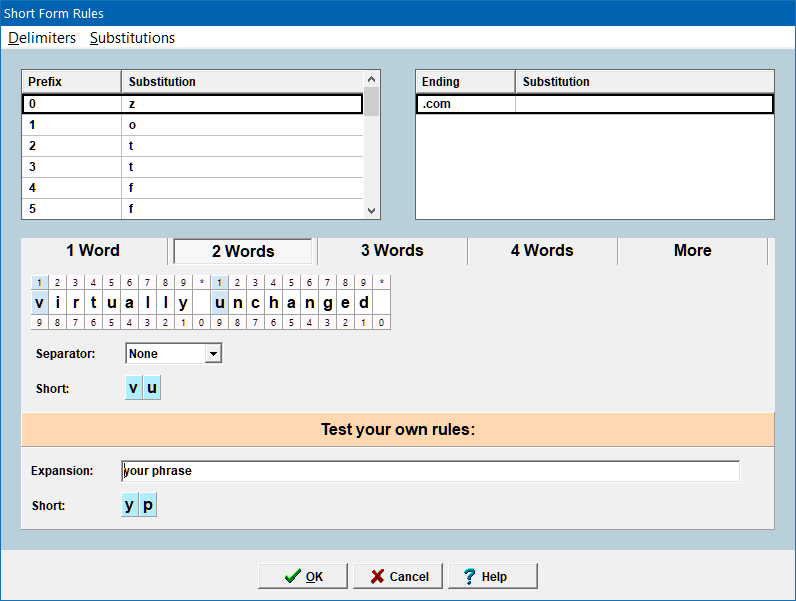Open the Separator dropdown
This screenshot has width=796, height=601.
click(212, 353)
